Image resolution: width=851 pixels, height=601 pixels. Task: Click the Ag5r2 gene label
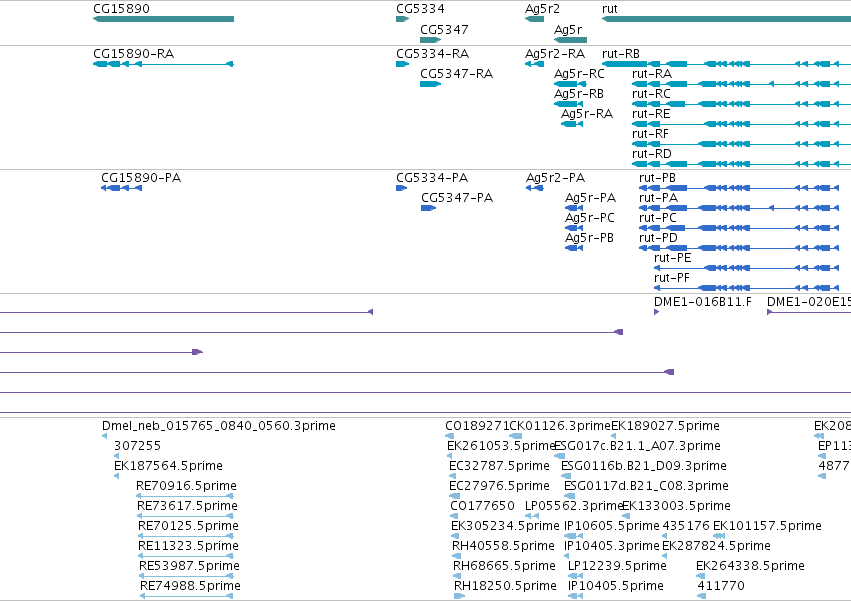click(x=542, y=9)
